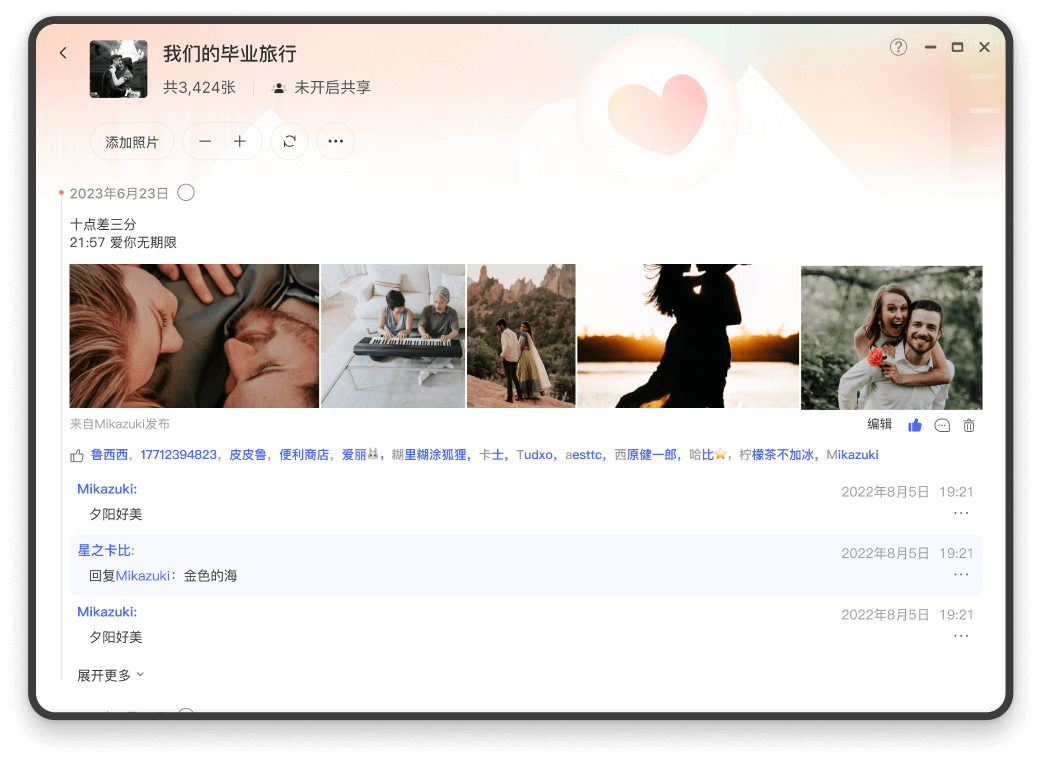Click the zoom in plus button
Screen dimensions: 1040x759
[240, 142]
